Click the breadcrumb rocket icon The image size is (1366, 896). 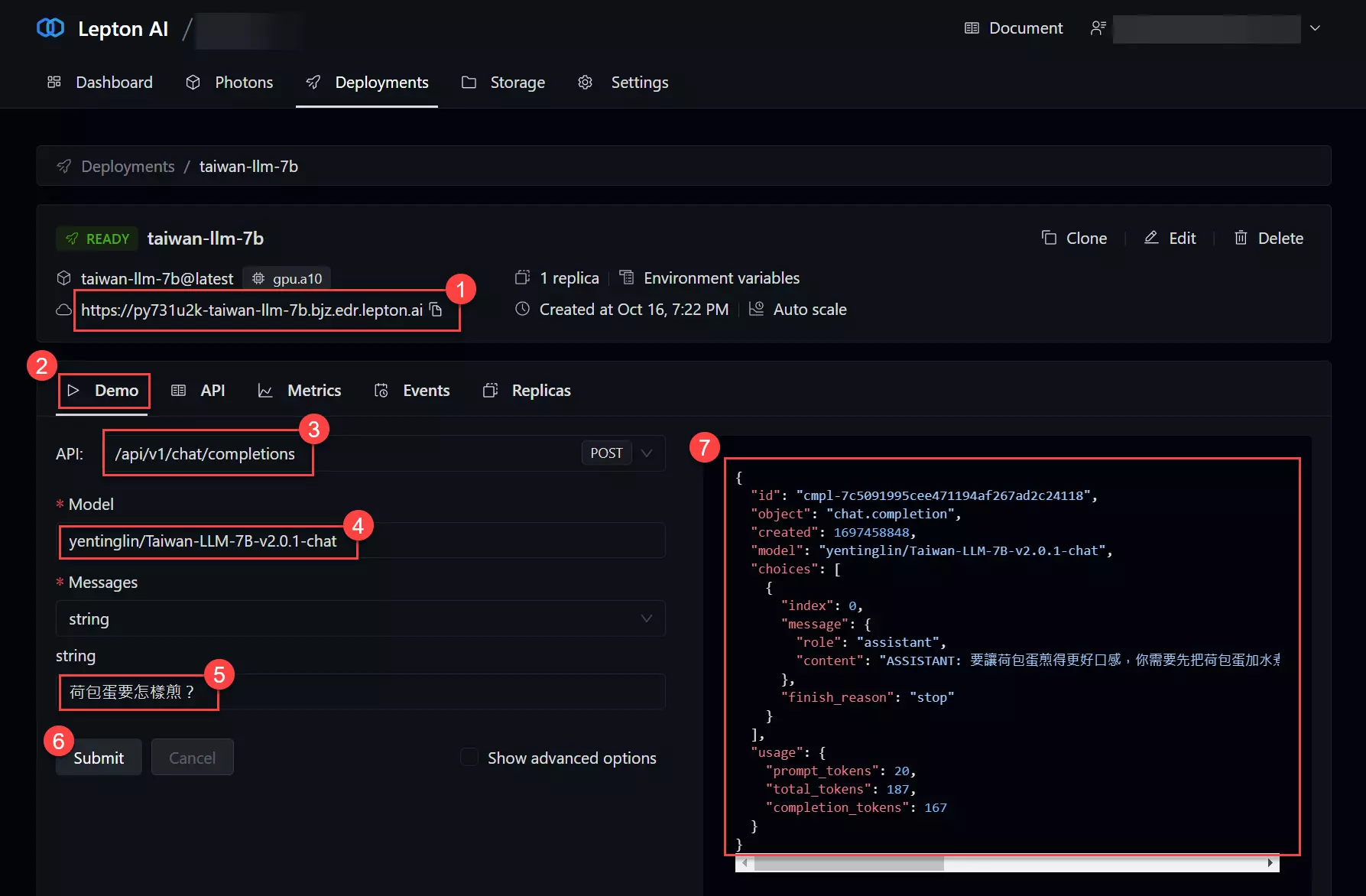coord(64,166)
